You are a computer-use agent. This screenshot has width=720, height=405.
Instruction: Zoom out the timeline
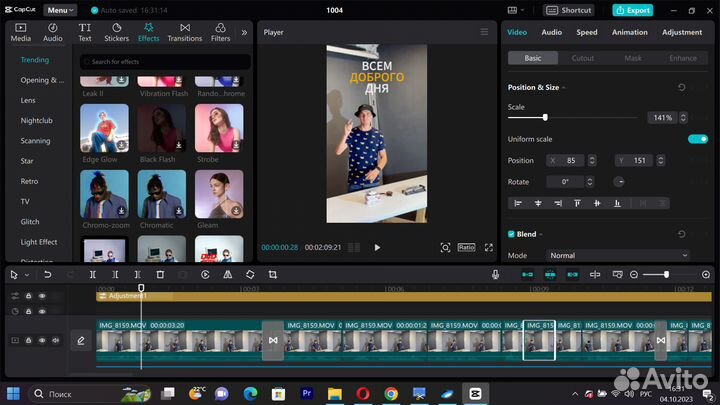[634, 275]
